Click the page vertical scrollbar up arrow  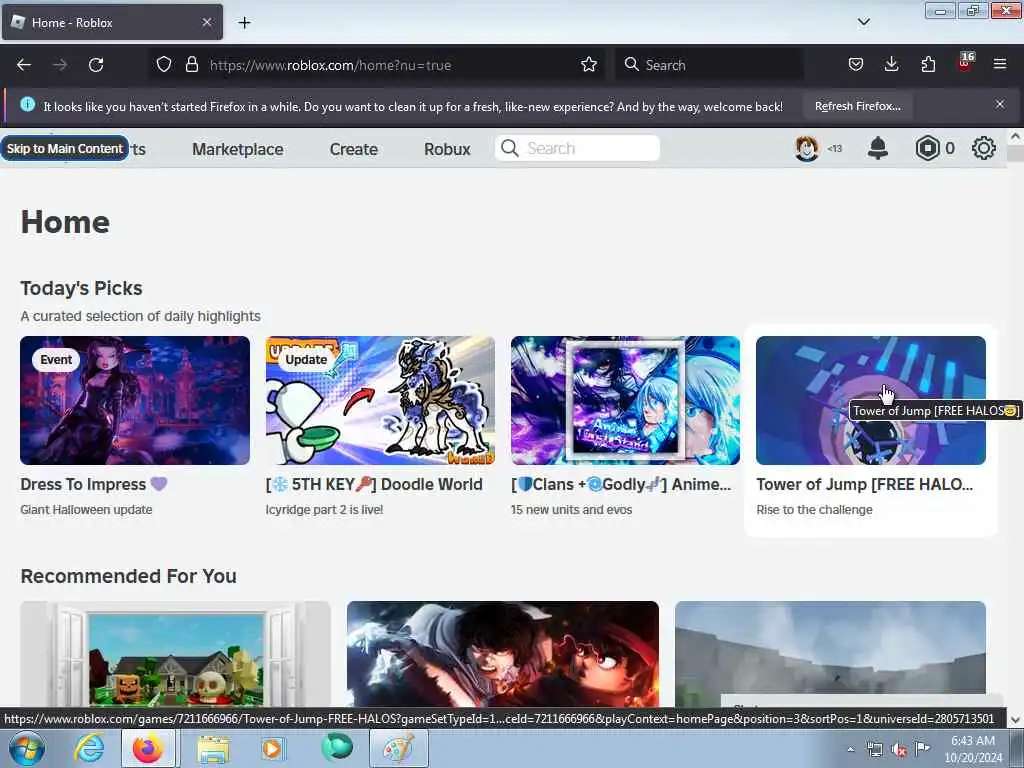point(1015,137)
